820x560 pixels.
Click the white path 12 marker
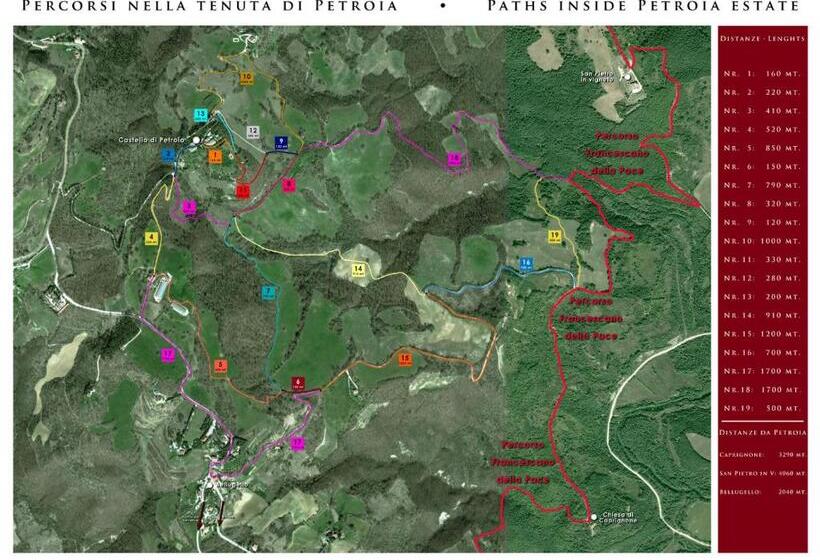(253, 132)
